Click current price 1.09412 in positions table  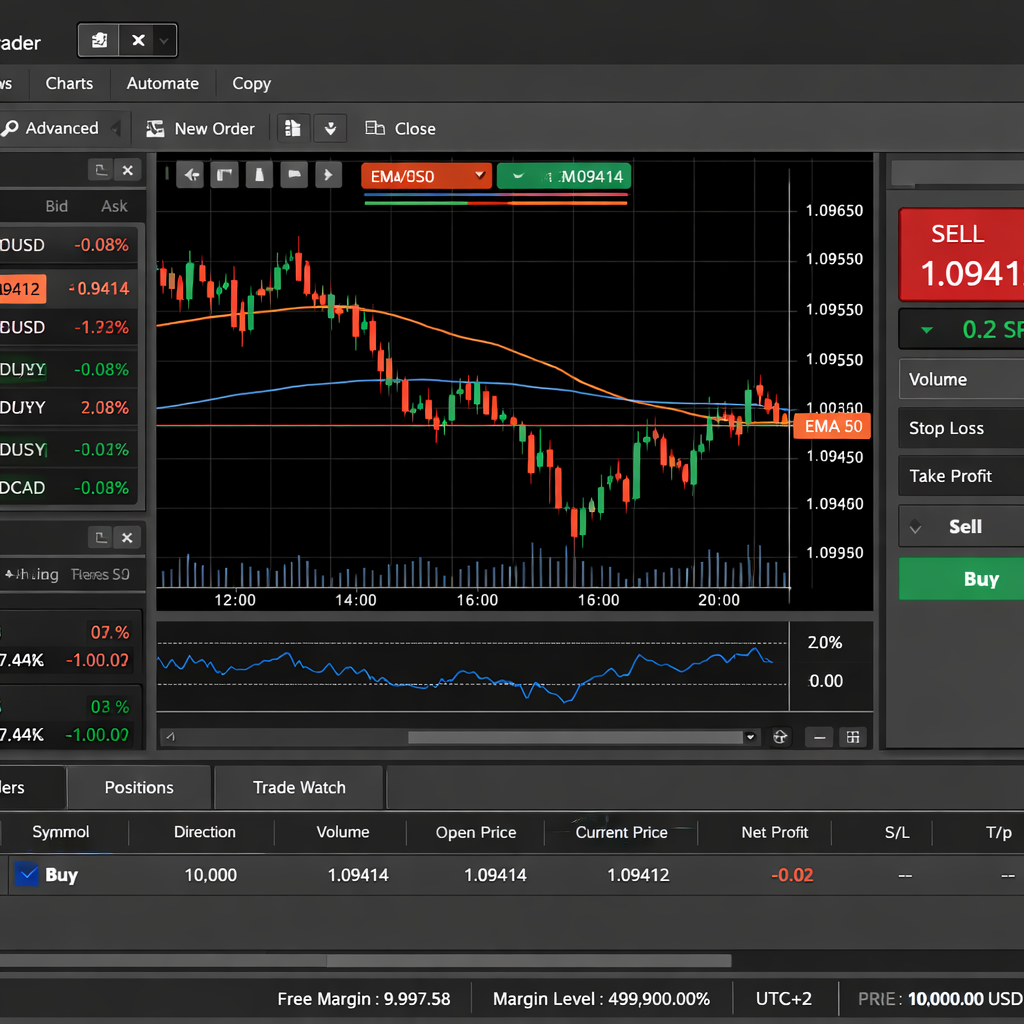638,875
